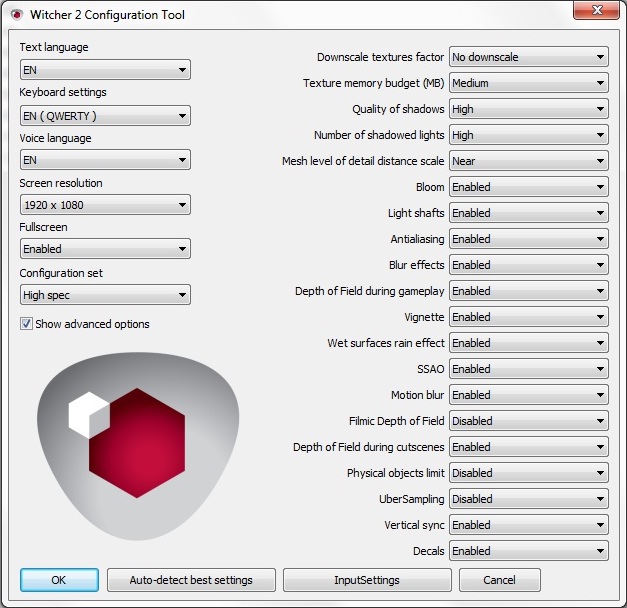
Task: Open Physical objects limit dropdown
Action: [529, 473]
